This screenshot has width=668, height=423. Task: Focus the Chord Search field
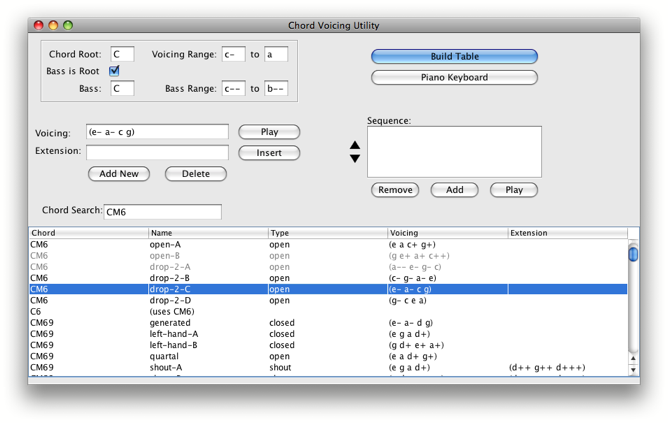(x=162, y=212)
